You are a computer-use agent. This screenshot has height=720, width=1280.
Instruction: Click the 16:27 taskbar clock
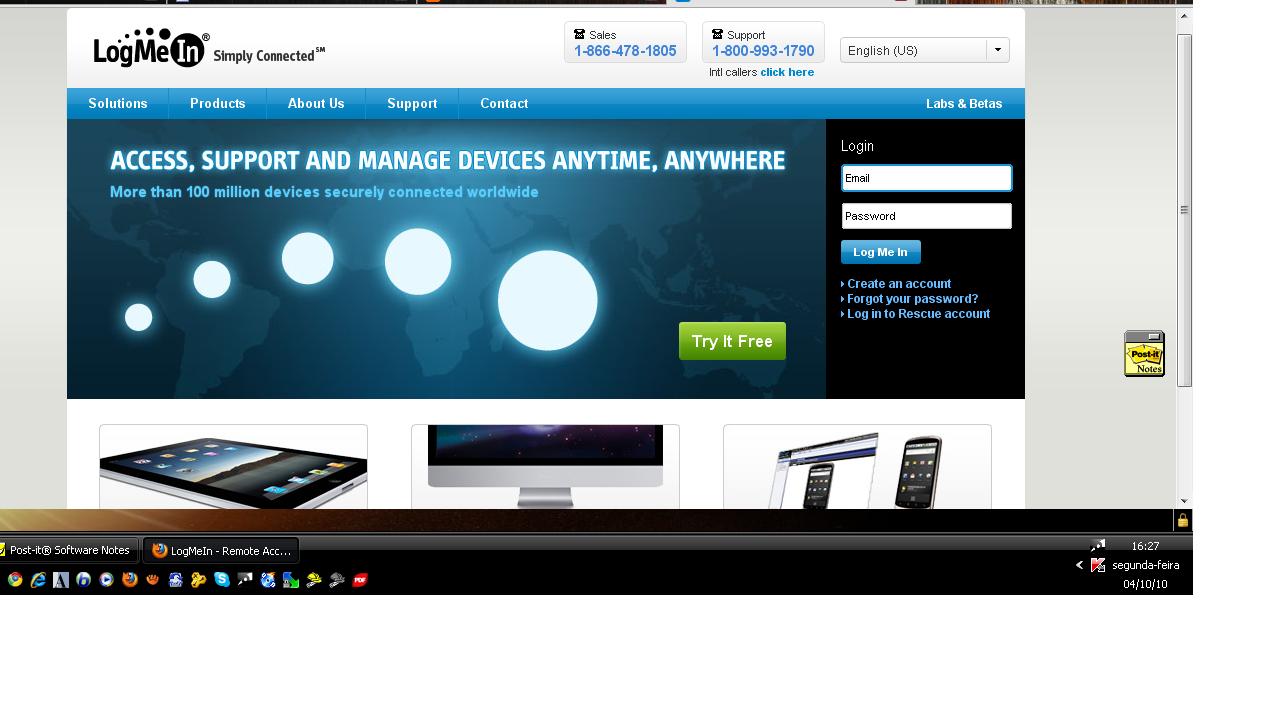(x=1145, y=546)
